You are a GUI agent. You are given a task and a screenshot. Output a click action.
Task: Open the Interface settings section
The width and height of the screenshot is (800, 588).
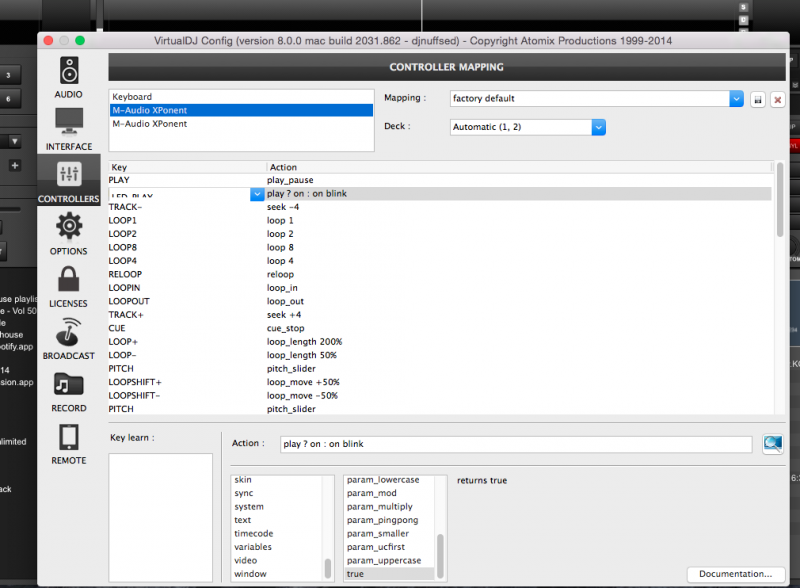(69, 130)
